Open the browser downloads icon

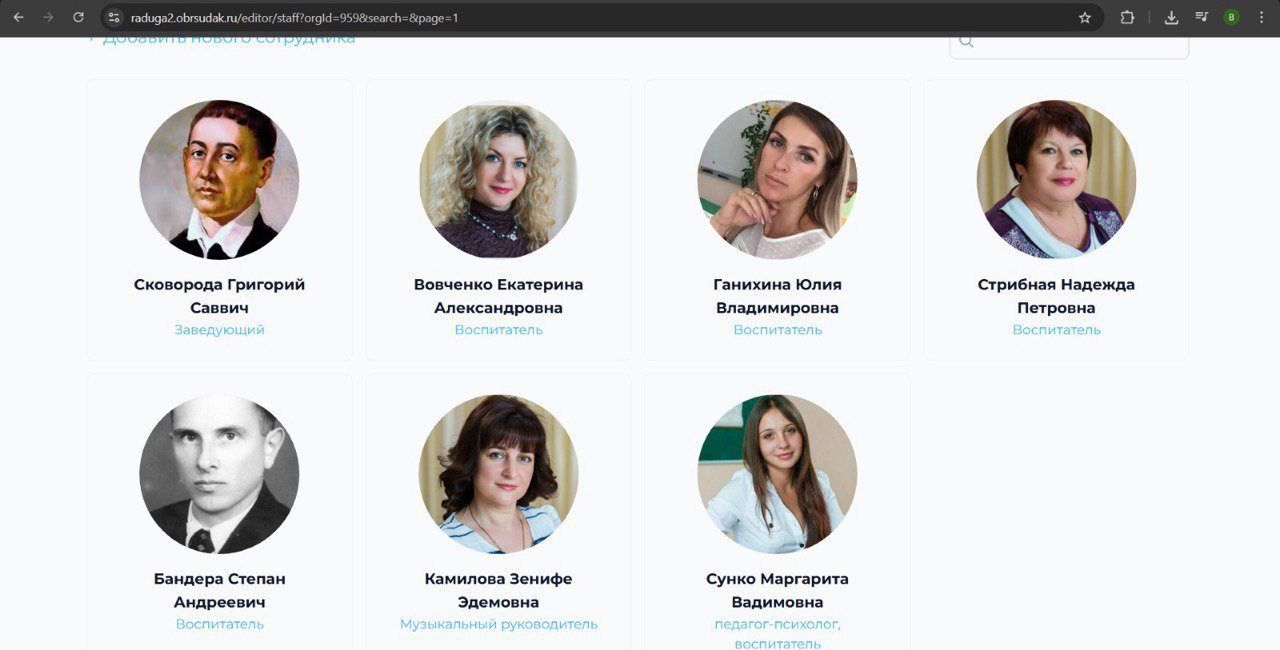pos(1171,17)
